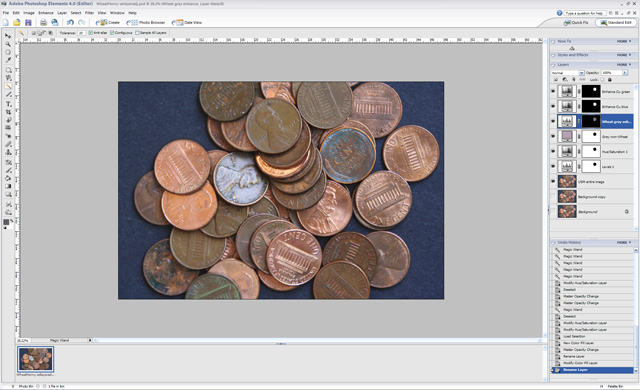Select the Type tool in toolbox
Image resolution: width=640 pixels, height=390 pixels.
click(x=8, y=104)
